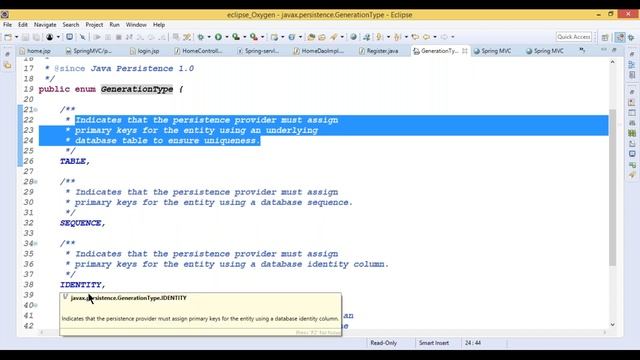Click the Open Console toolbar icon

pos(70,37)
